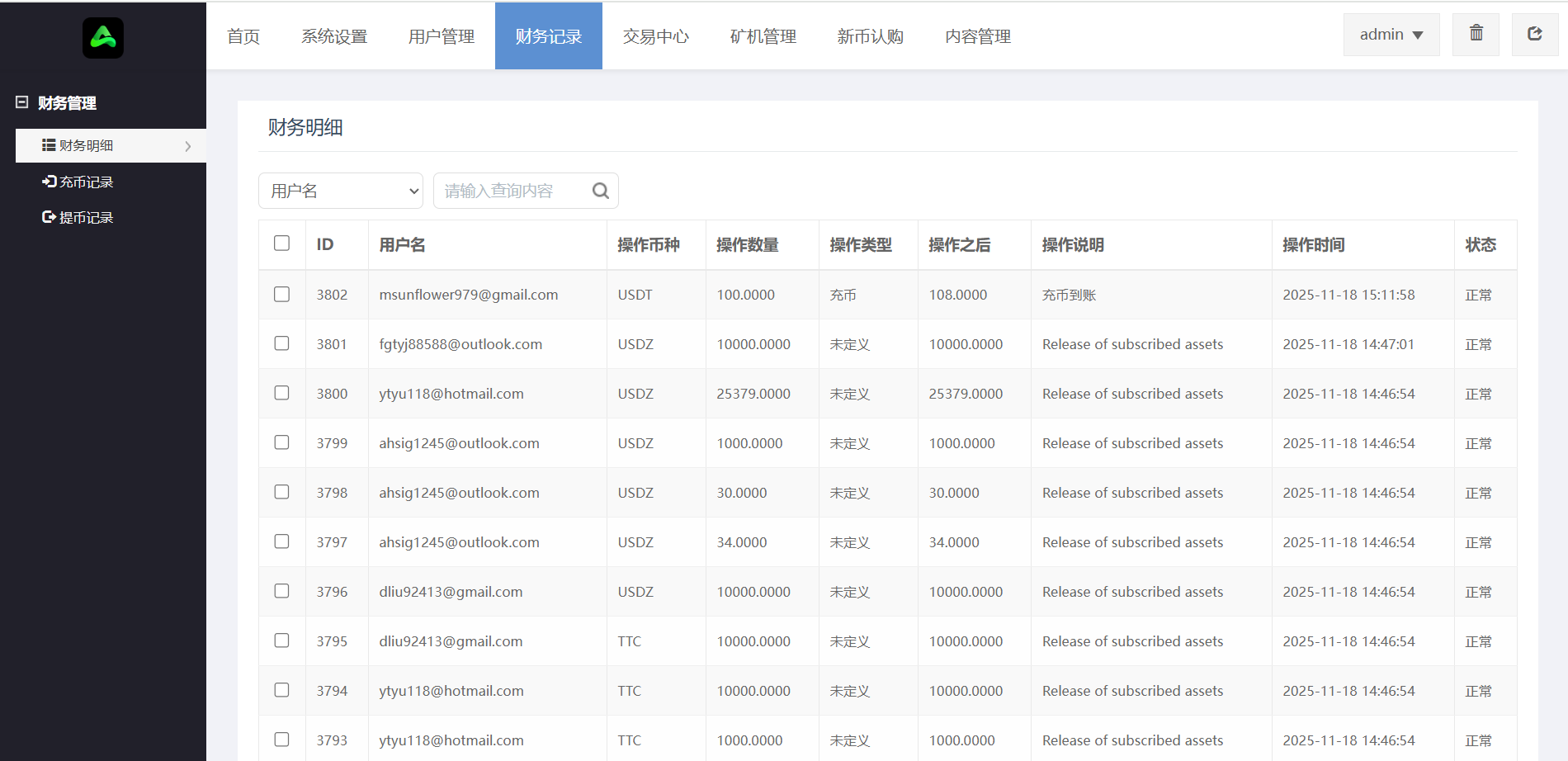Expand the 财务明细 chevron arrow
Image resolution: width=1568 pixels, height=761 pixels.
(188, 146)
